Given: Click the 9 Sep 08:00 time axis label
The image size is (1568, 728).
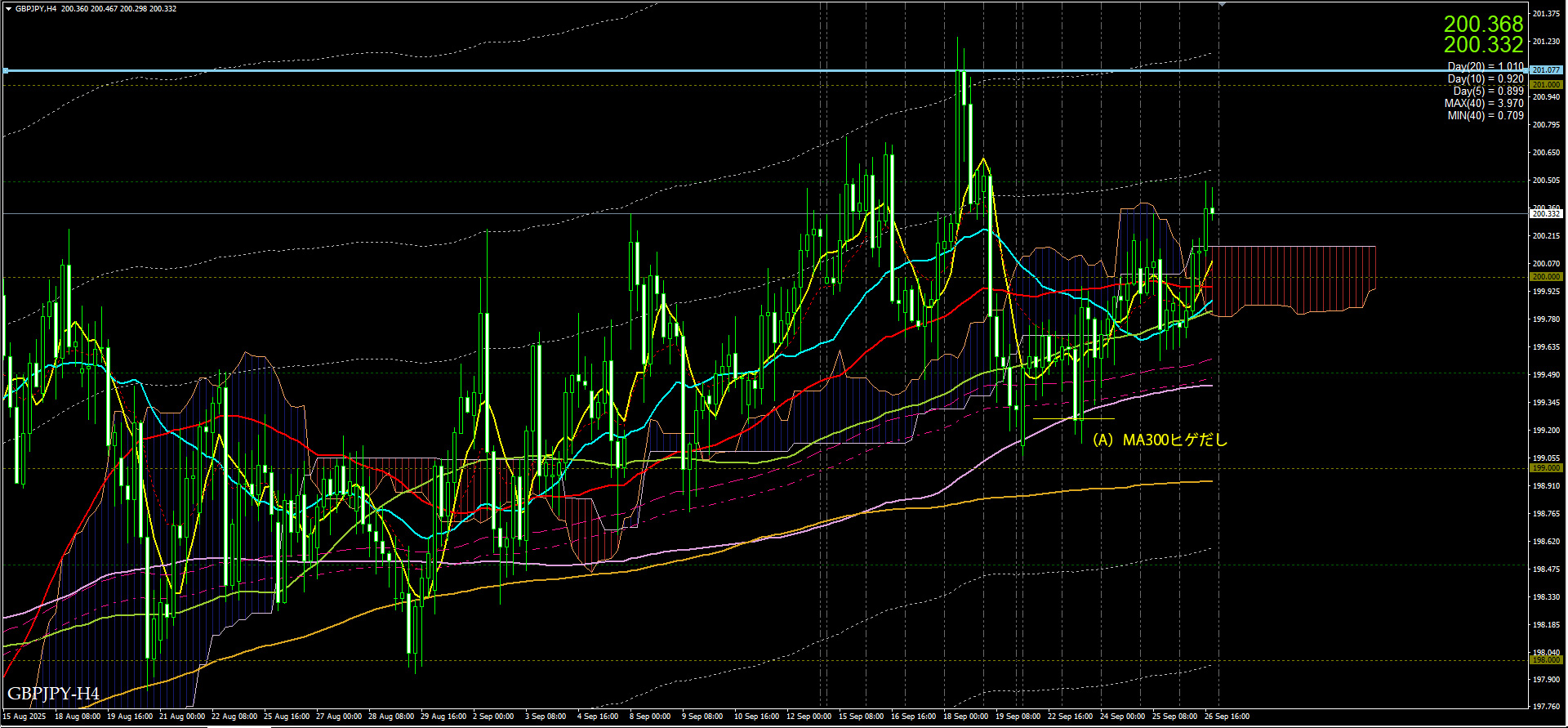Looking at the screenshot, I should click(x=702, y=717).
